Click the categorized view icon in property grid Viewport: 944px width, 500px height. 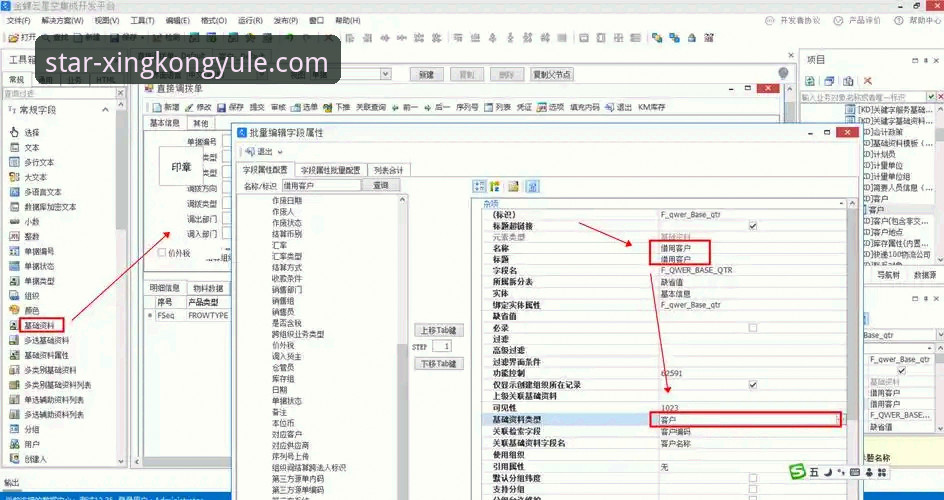[479, 187]
